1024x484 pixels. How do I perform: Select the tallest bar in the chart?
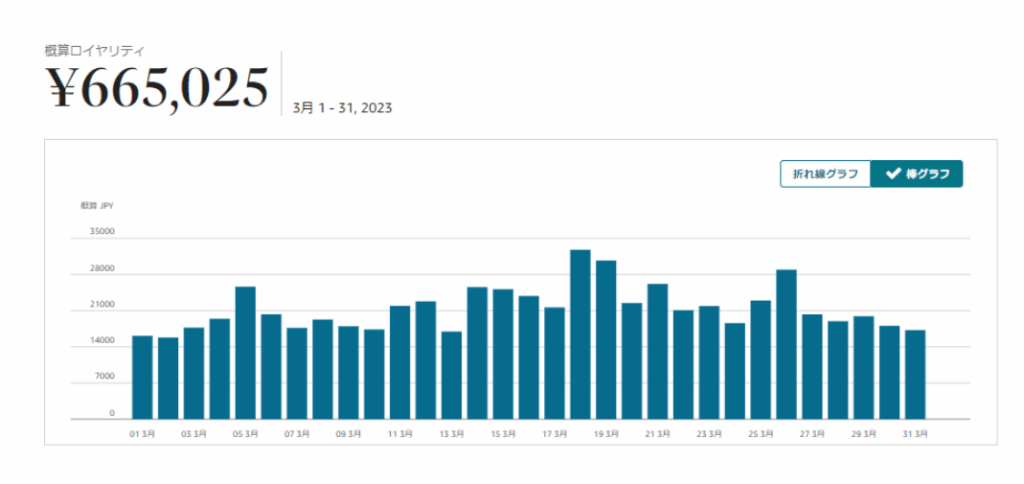click(x=581, y=334)
